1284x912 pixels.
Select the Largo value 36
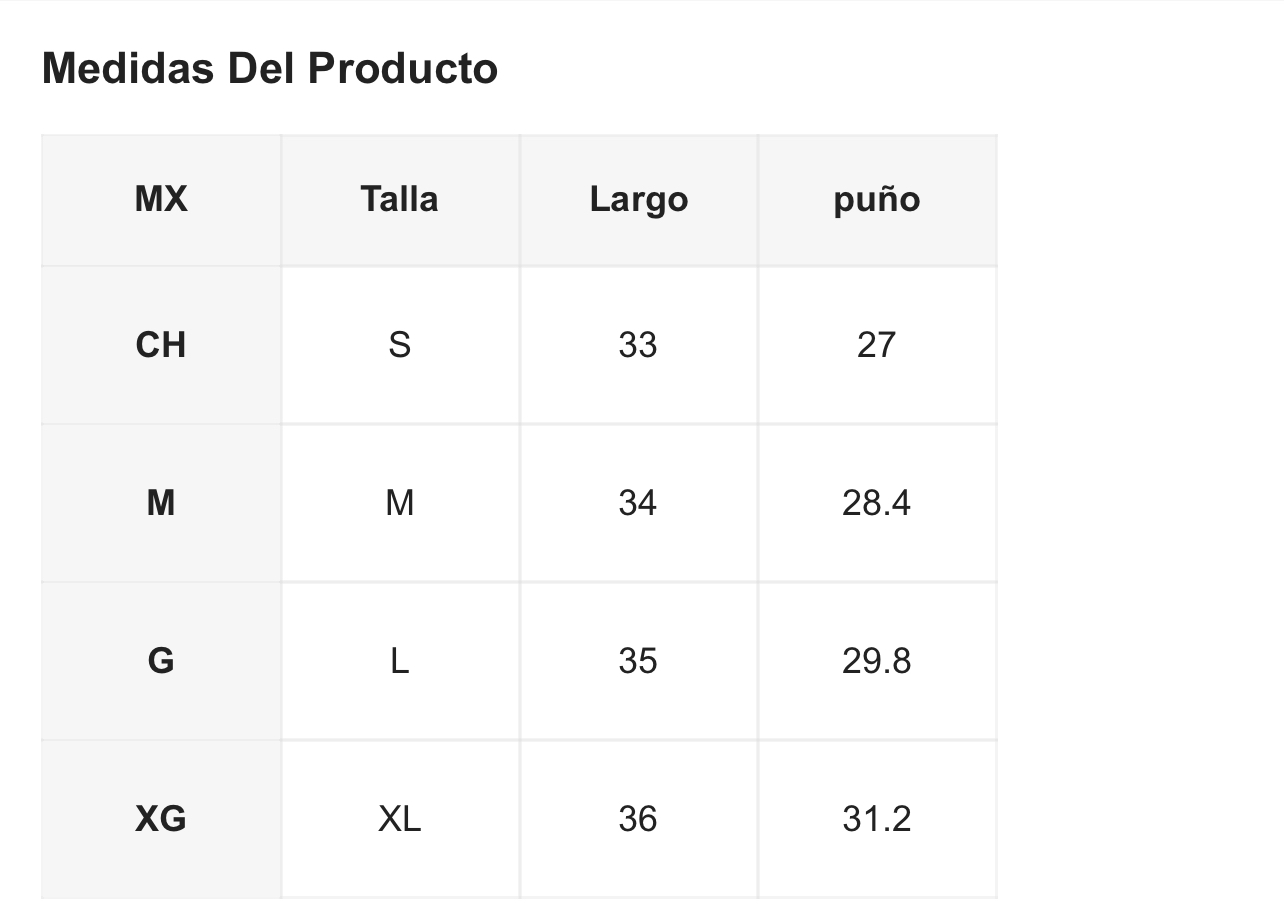tap(638, 819)
